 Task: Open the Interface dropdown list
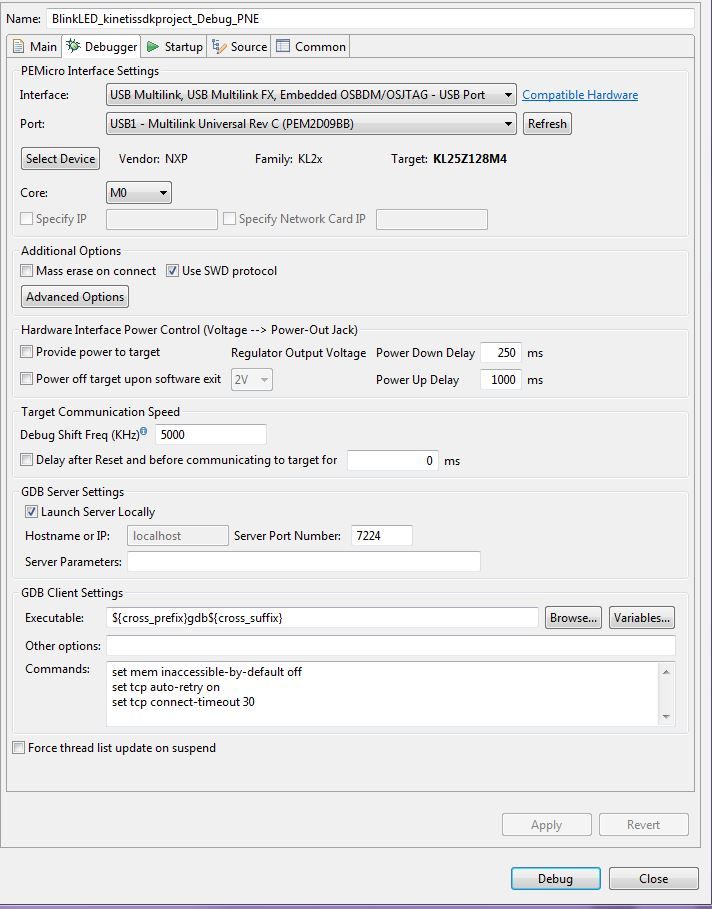pyautogui.click(x=311, y=95)
